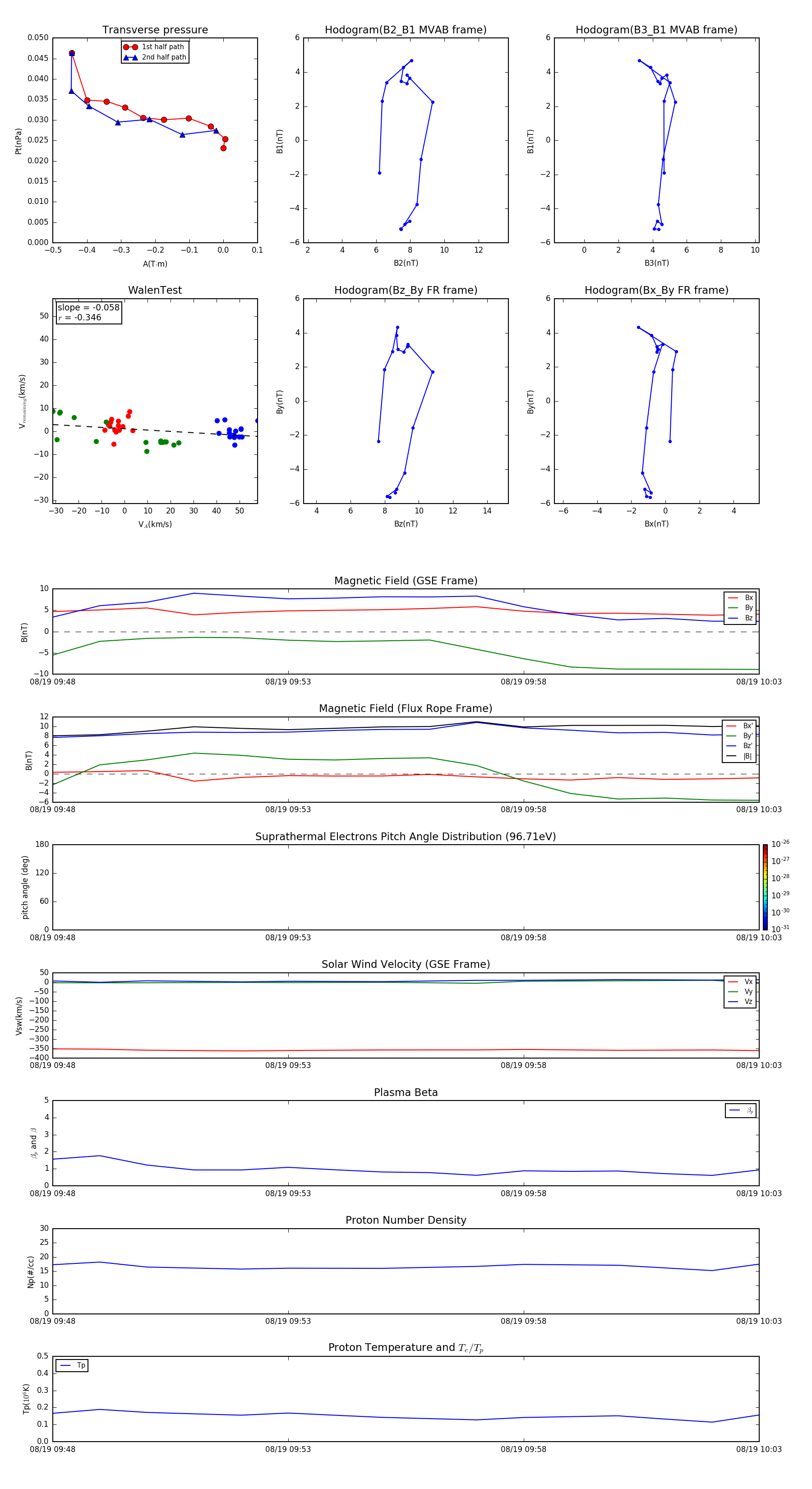Click the "B2(nT)" x-axis label
This screenshot has height=1489, width=812.
click(x=406, y=263)
